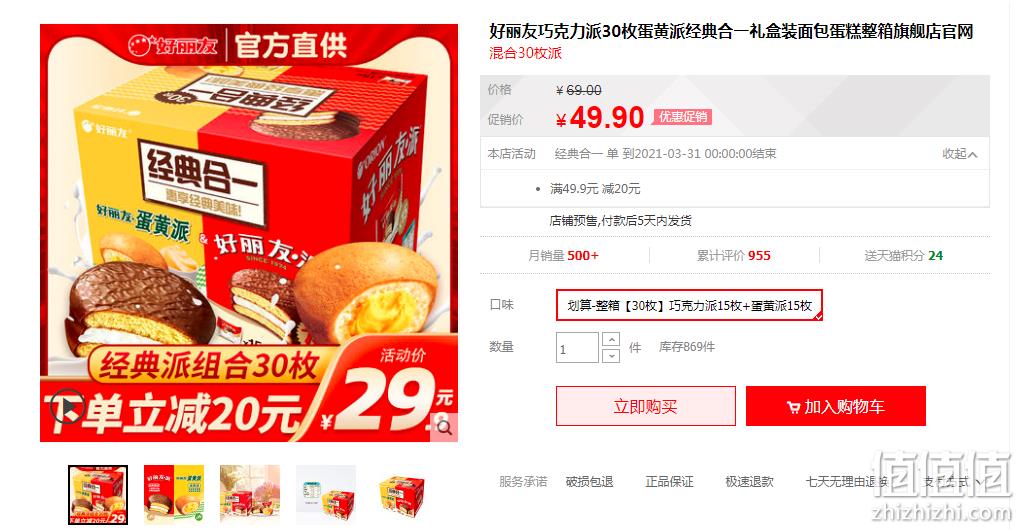The height and width of the screenshot is (530, 1021).
Task: Click the 正品保证 service promise
Action: pos(669,482)
